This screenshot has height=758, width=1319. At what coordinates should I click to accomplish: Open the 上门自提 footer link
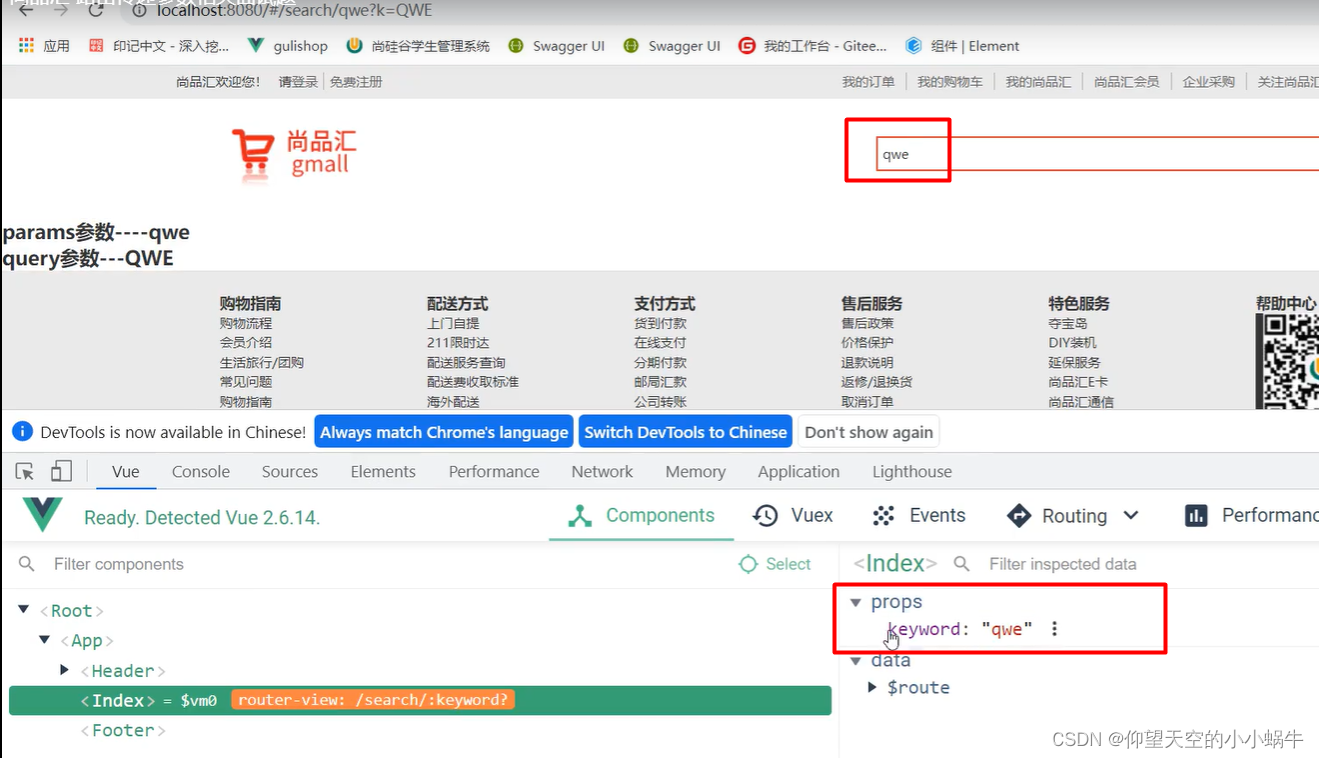[x=453, y=323]
